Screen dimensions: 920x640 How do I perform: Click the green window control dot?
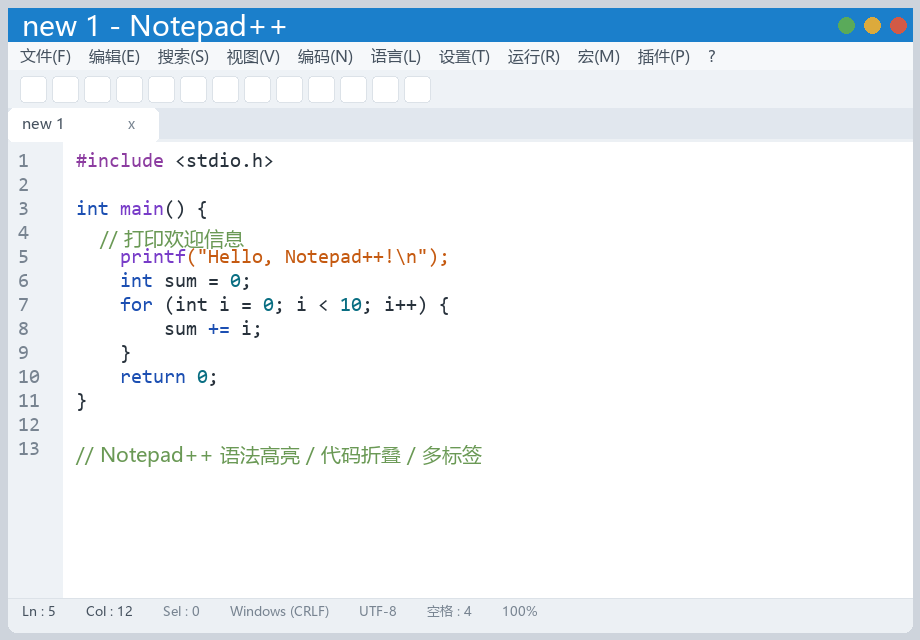coord(846,26)
